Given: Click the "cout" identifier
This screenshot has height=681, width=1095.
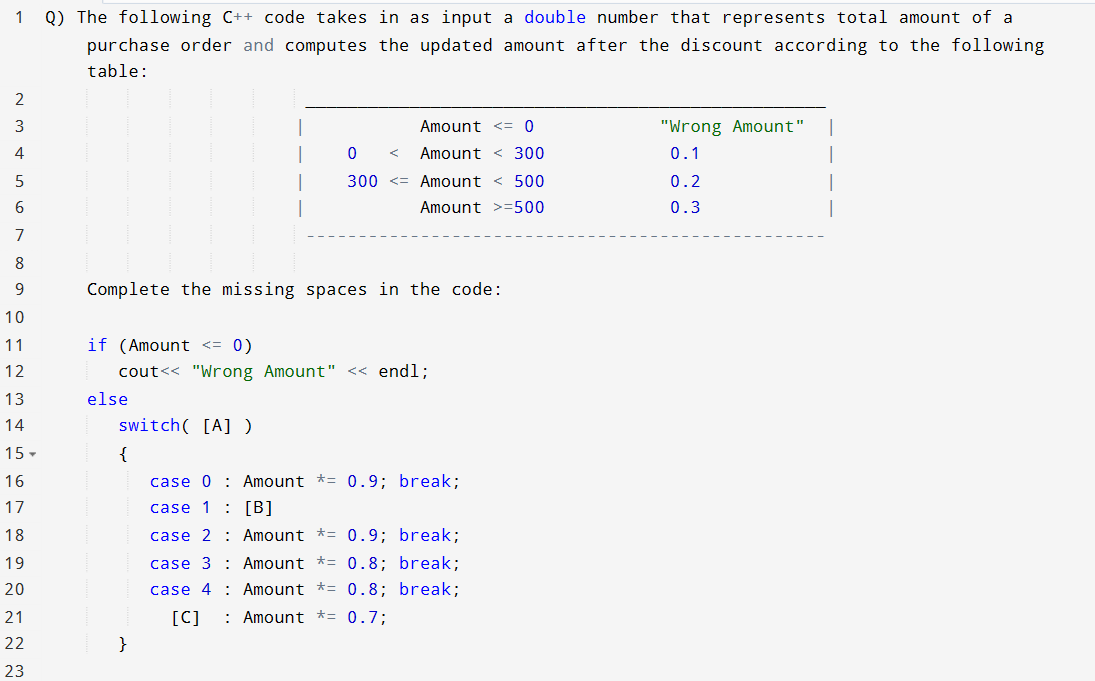Looking at the screenshot, I should tap(138, 372).
